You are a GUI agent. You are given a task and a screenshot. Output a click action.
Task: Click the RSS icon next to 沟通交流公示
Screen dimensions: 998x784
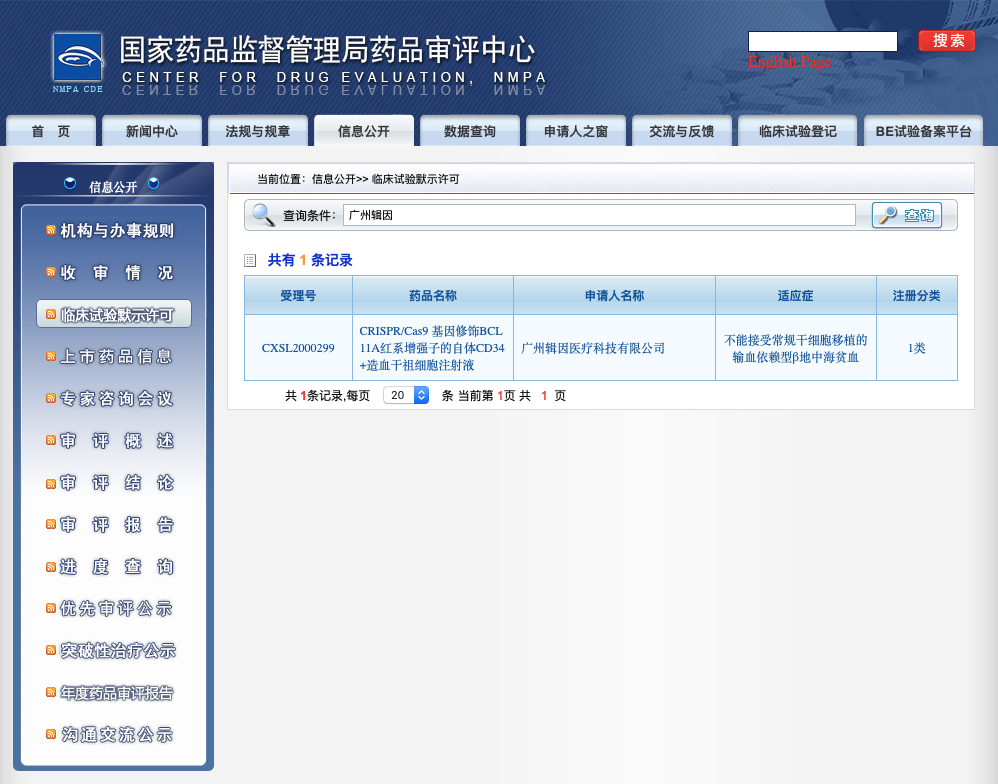(x=51, y=734)
